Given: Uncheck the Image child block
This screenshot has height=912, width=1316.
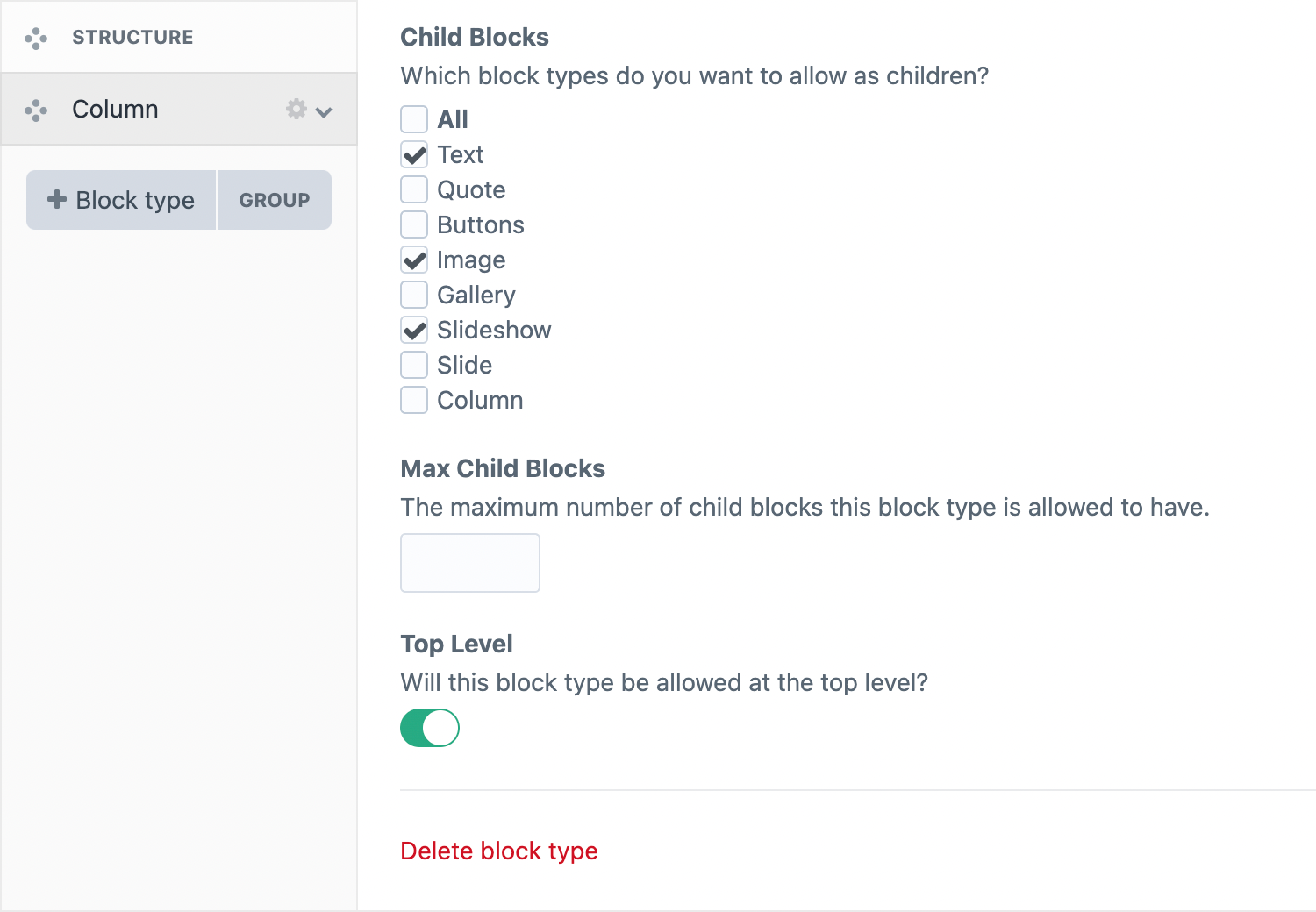Looking at the screenshot, I should [x=414, y=260].
